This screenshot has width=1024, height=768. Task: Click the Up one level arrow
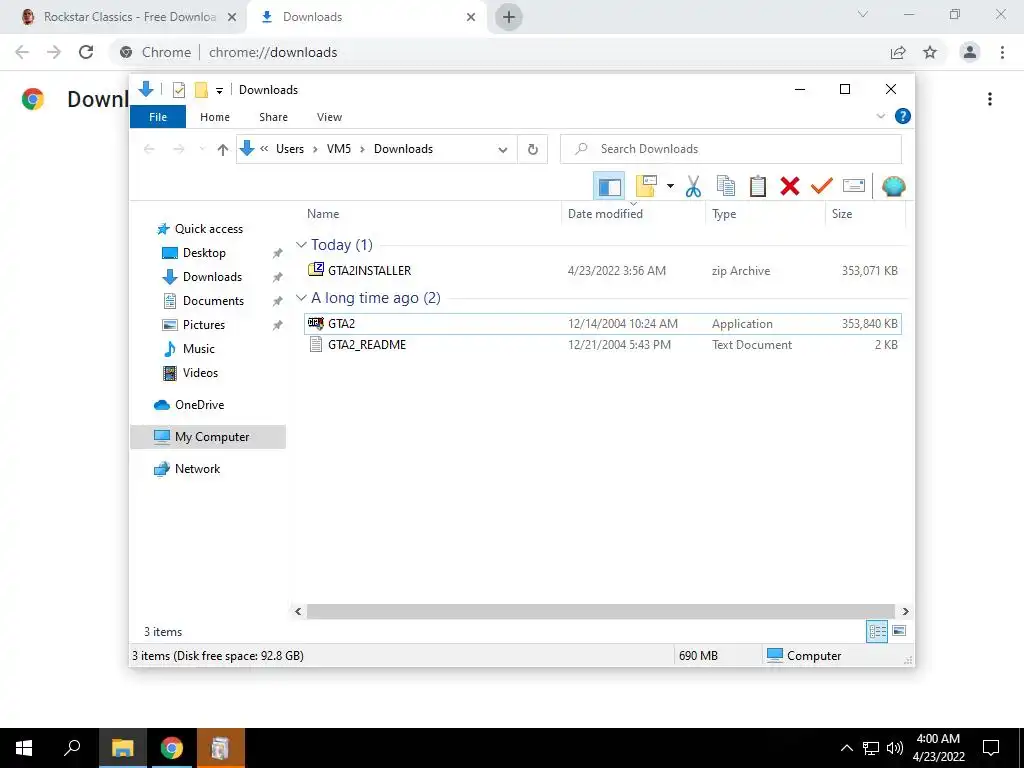(x=223, y=150)
